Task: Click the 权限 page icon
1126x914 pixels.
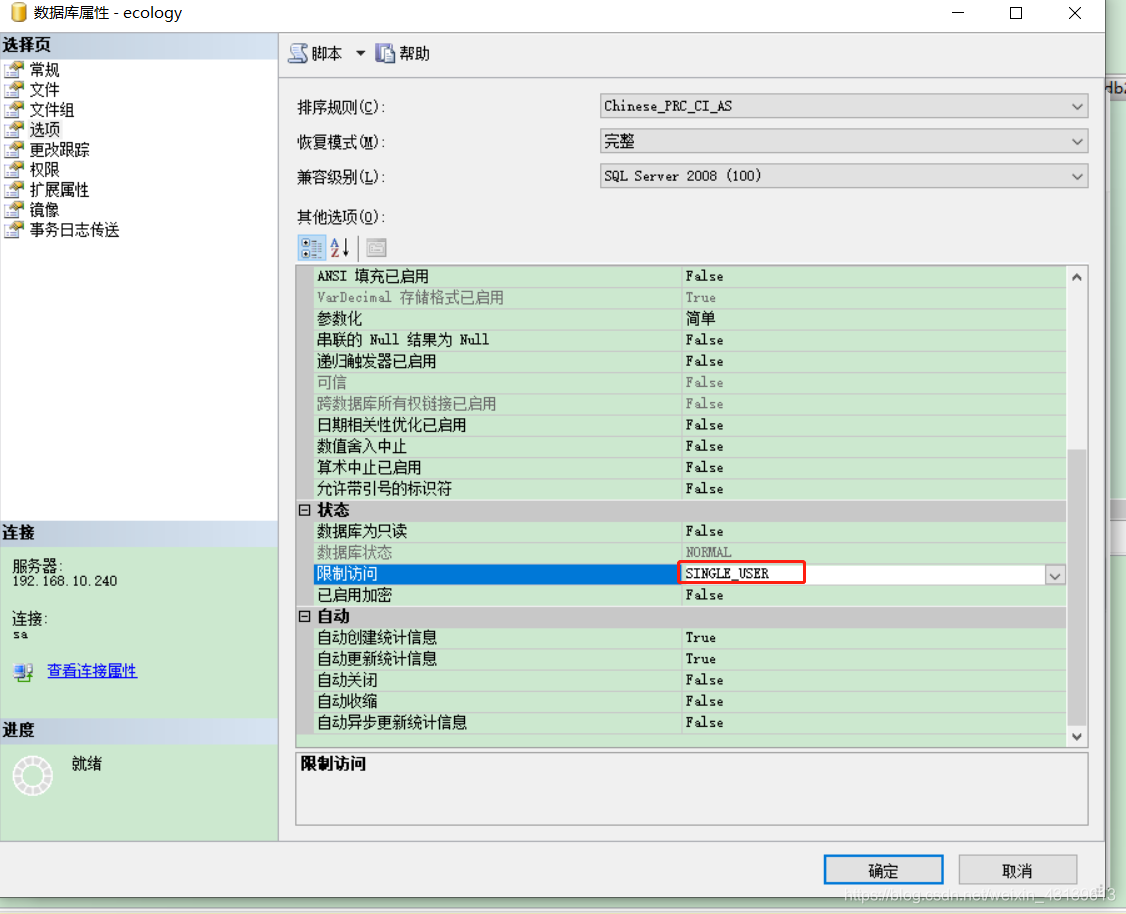Action: point(14,169)
